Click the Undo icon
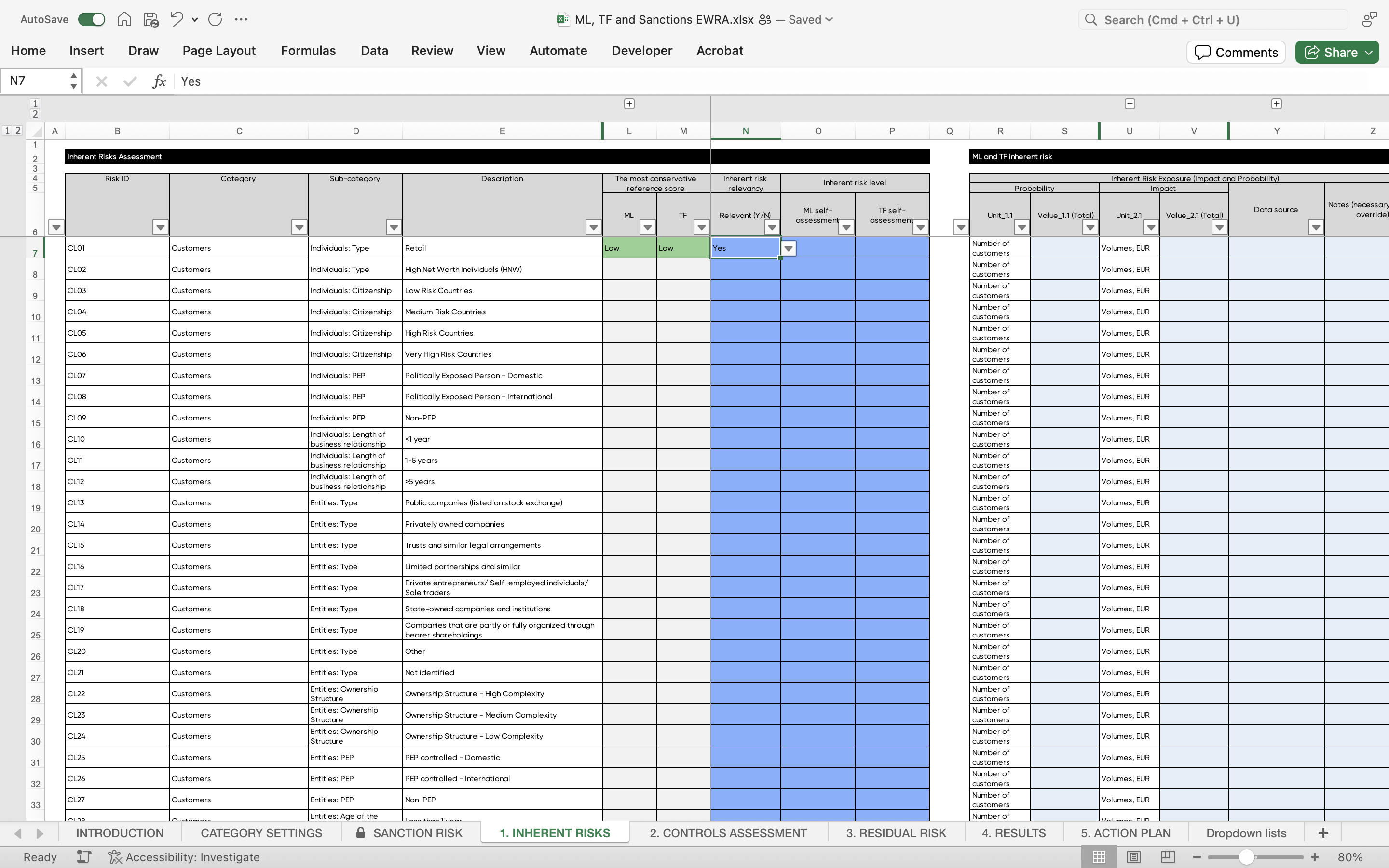The width and height of the screenshot is (1389, 868). coord(176,19)
